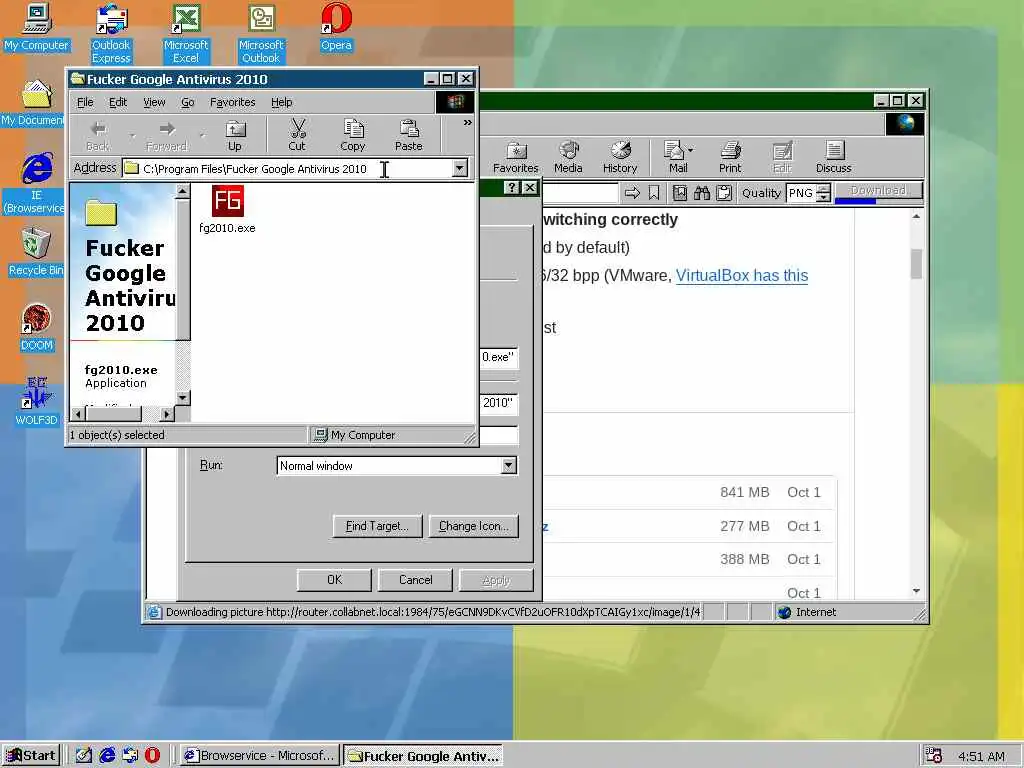The height and width of the screenshot is (768, 1024).
Task: Click the Download button in Browservice bar
Action: [878, 191]
